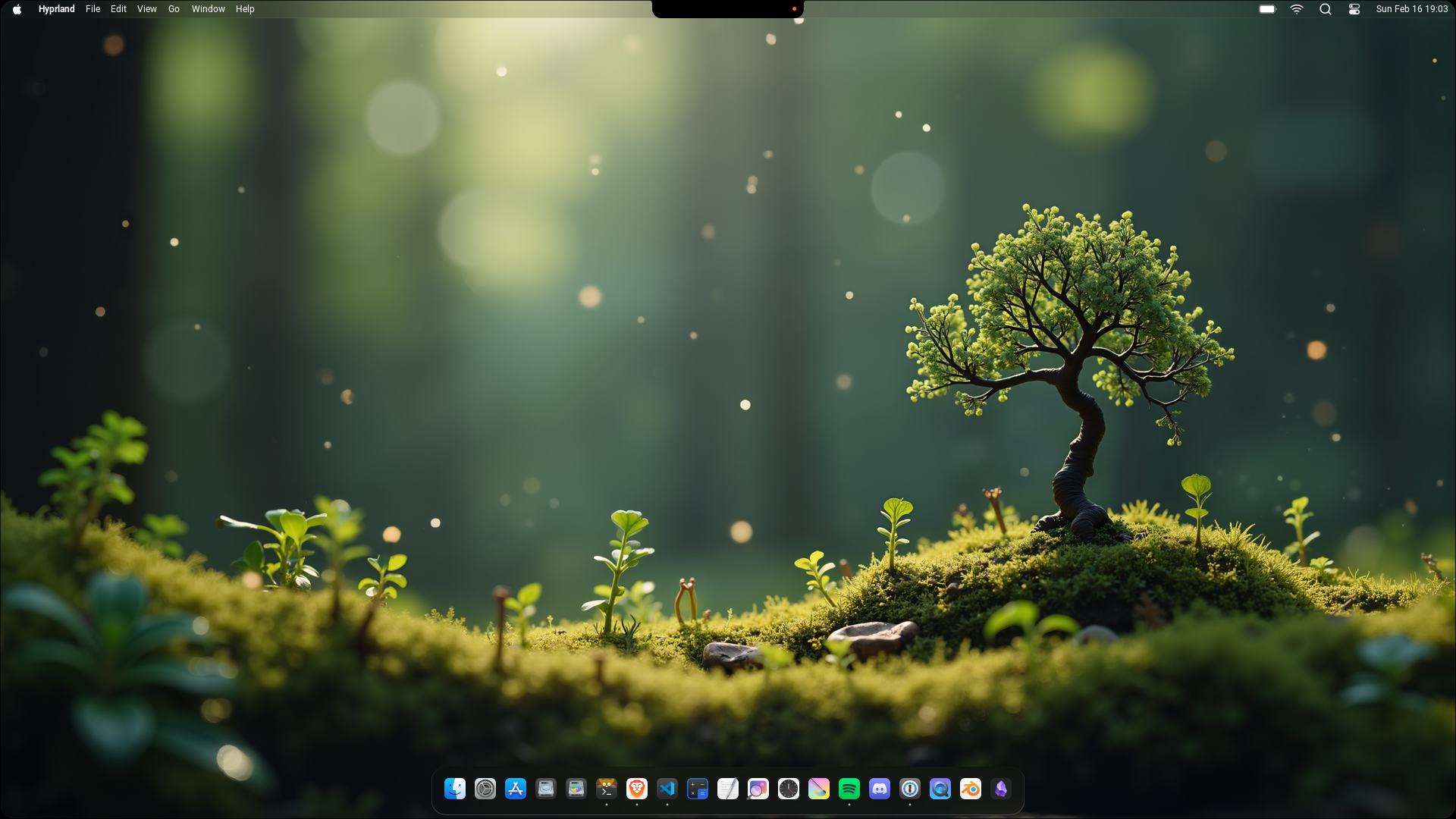Open the Clock app in the dock
Image resolution: width=1456 pixels, height=819 pixels.
(x=789, y=789)
